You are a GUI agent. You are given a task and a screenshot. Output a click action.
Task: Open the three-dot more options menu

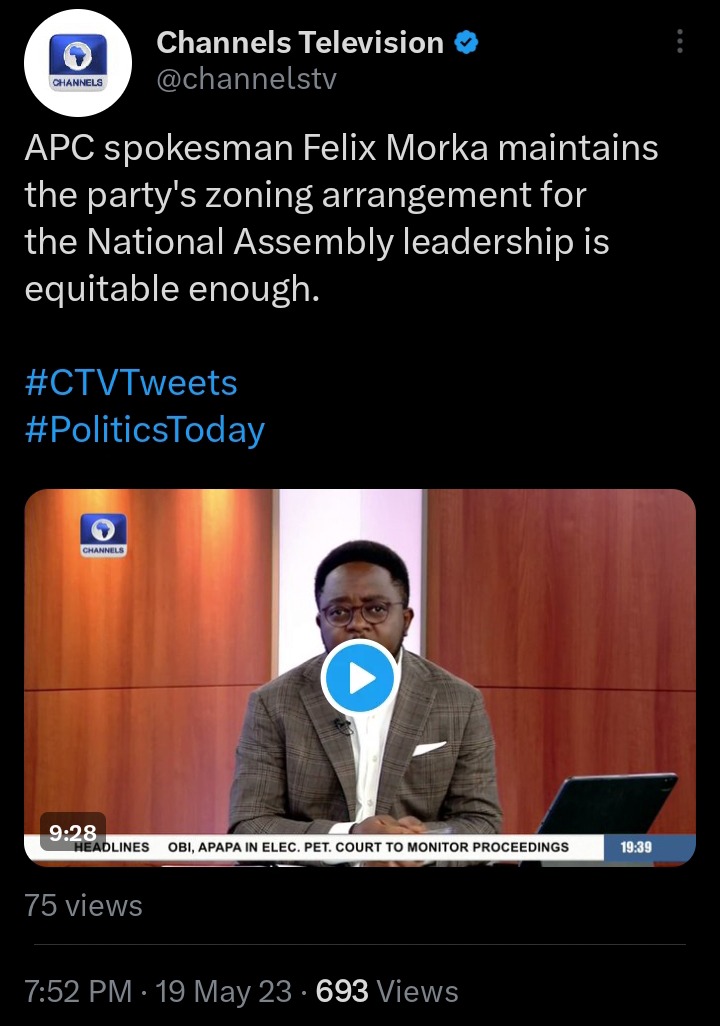pos(680,41)
